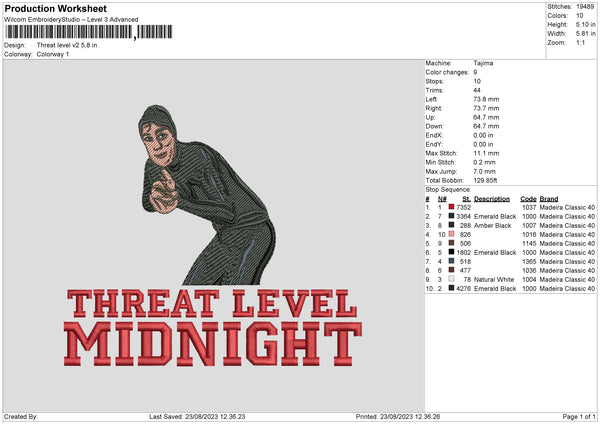Click the N# column header
This screenshot has height=424, width=600.
tap(442, 199)
